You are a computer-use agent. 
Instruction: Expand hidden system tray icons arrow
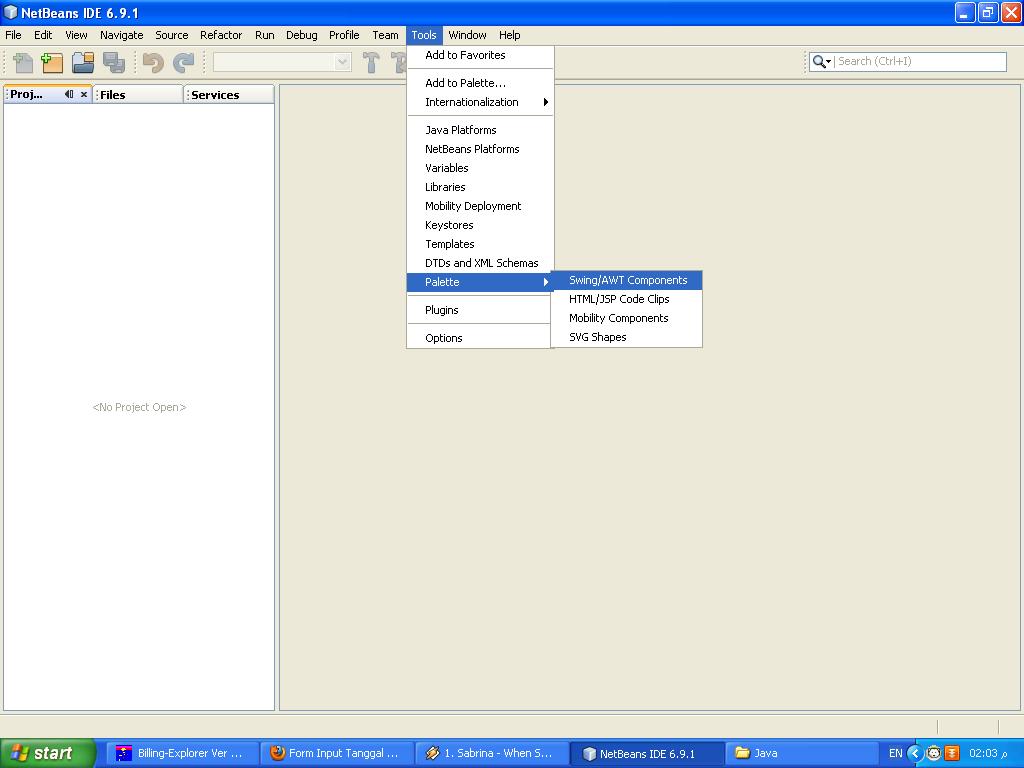(915, 753)
